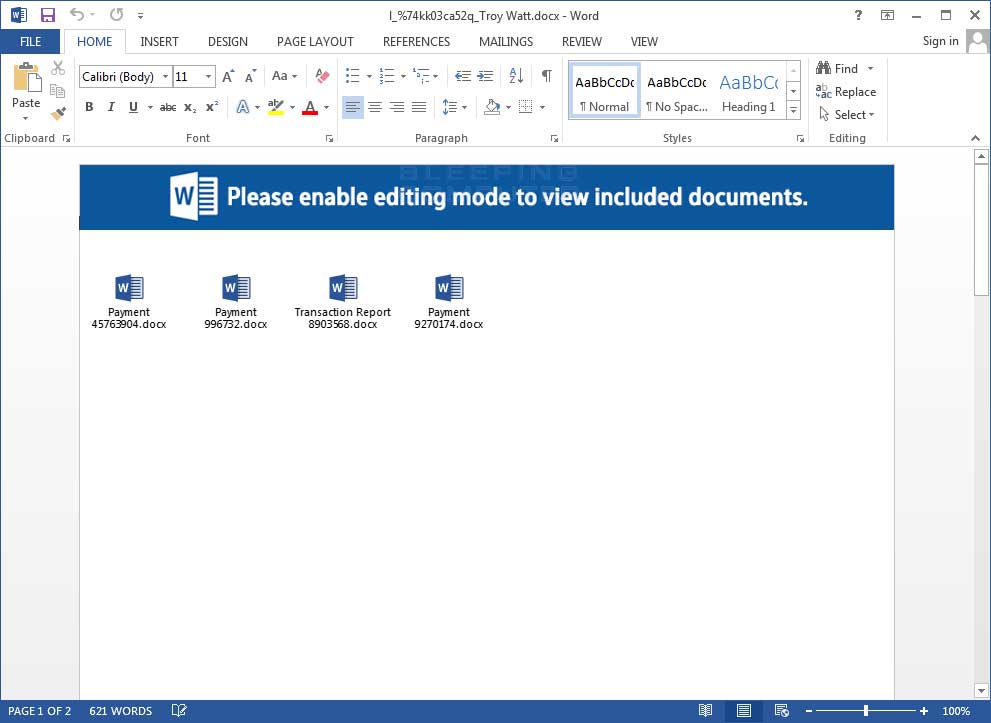Open Word Help question mark
This screenshot has width=991, height=723.
pos(858,15)
